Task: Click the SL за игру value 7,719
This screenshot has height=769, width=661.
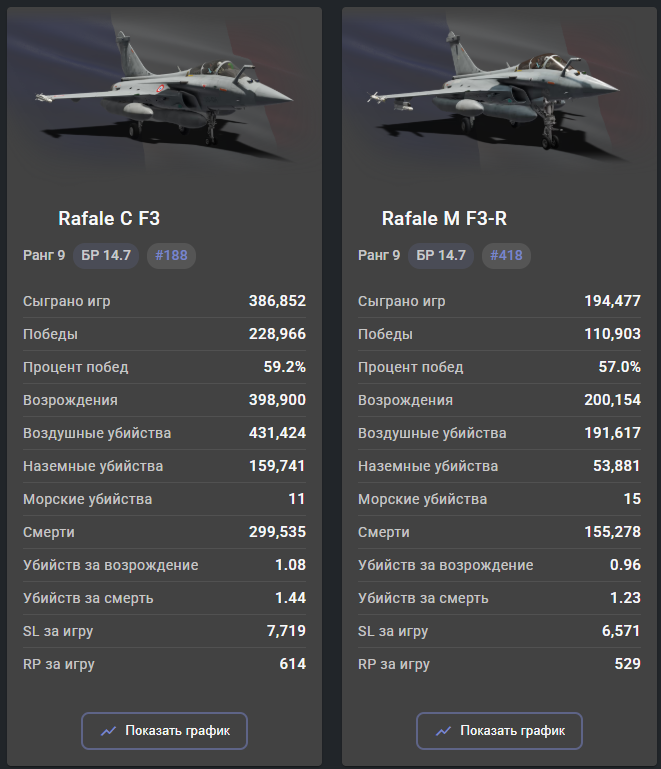Action: pos(285,631)
